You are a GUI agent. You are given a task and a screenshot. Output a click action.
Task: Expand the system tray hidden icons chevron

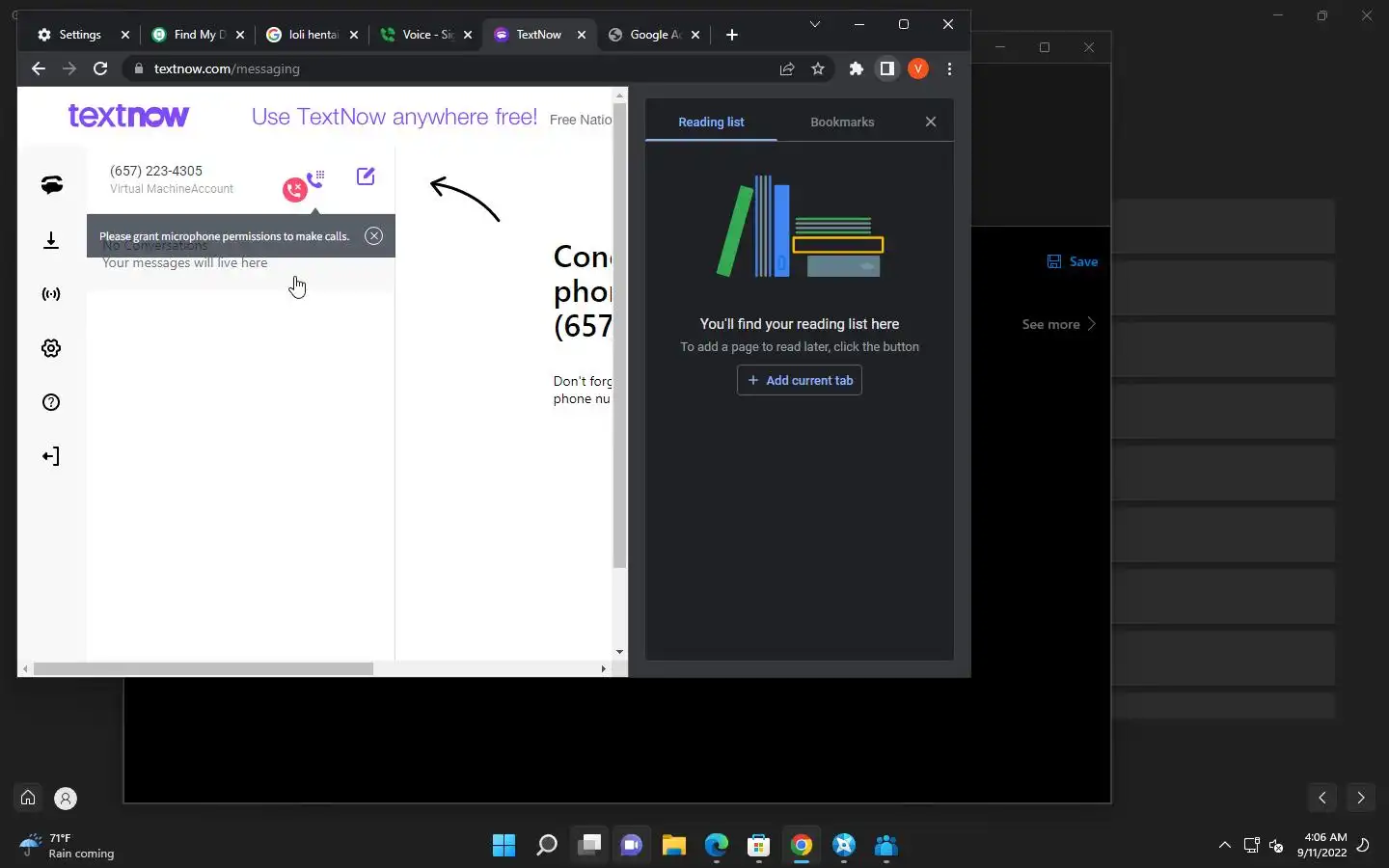1225,846
